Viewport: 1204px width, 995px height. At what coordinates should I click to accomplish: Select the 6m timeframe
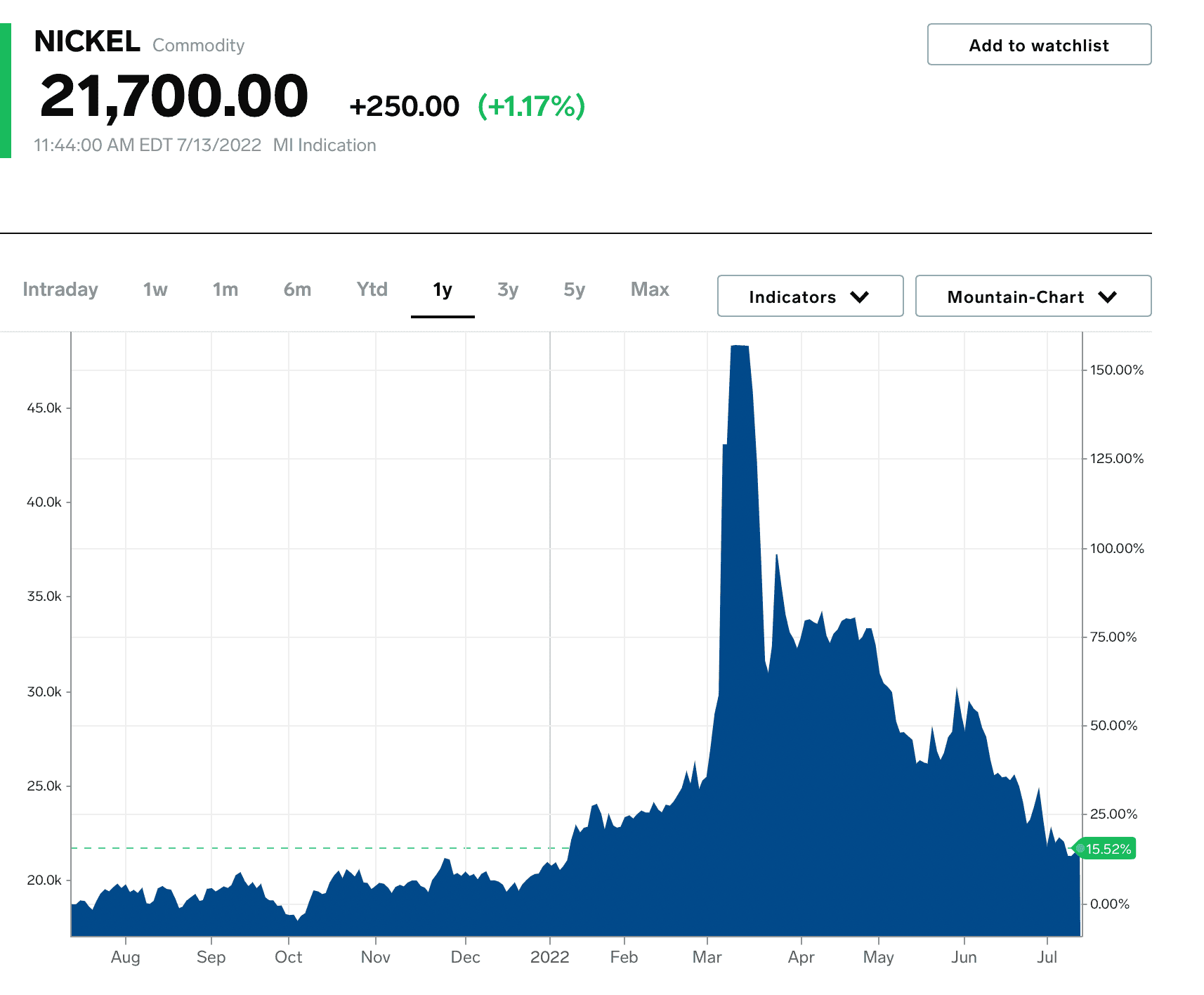tap(297, 289)
